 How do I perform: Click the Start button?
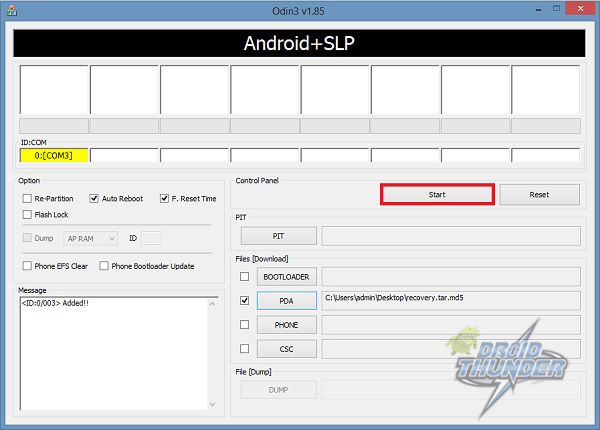point(437,195)
